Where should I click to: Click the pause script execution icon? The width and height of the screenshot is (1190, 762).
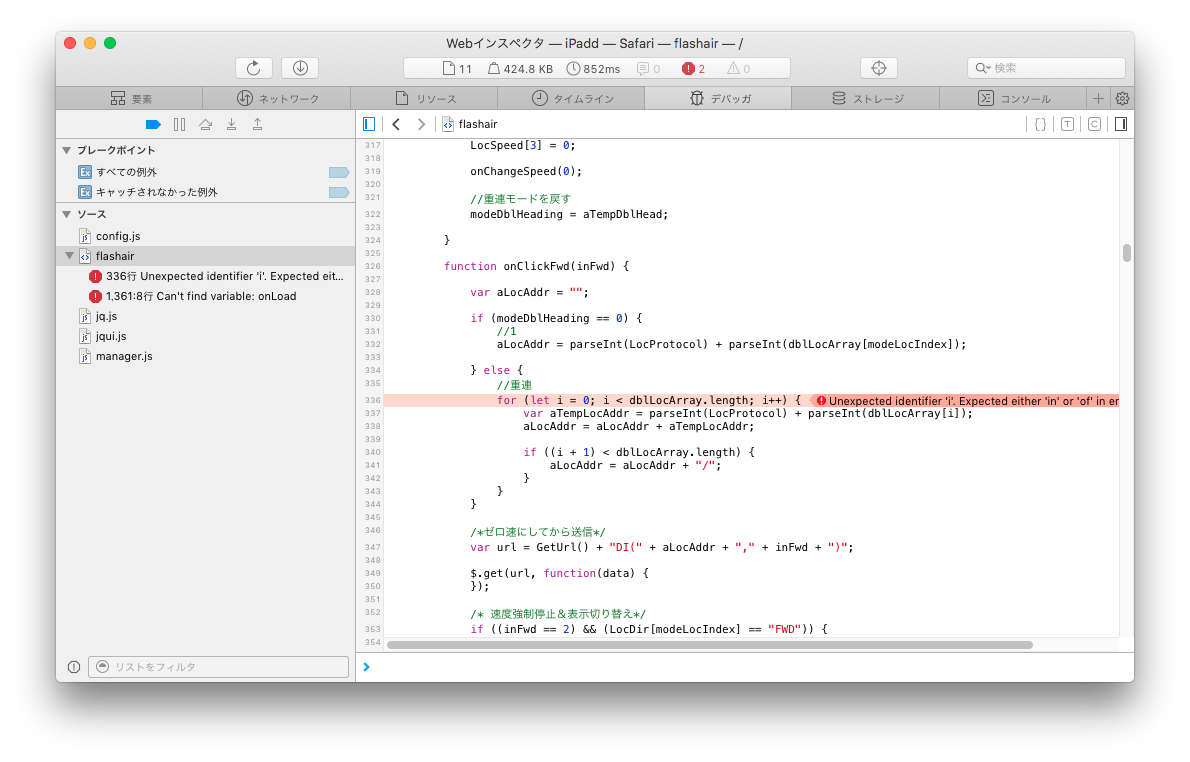[x=179, y=124]
